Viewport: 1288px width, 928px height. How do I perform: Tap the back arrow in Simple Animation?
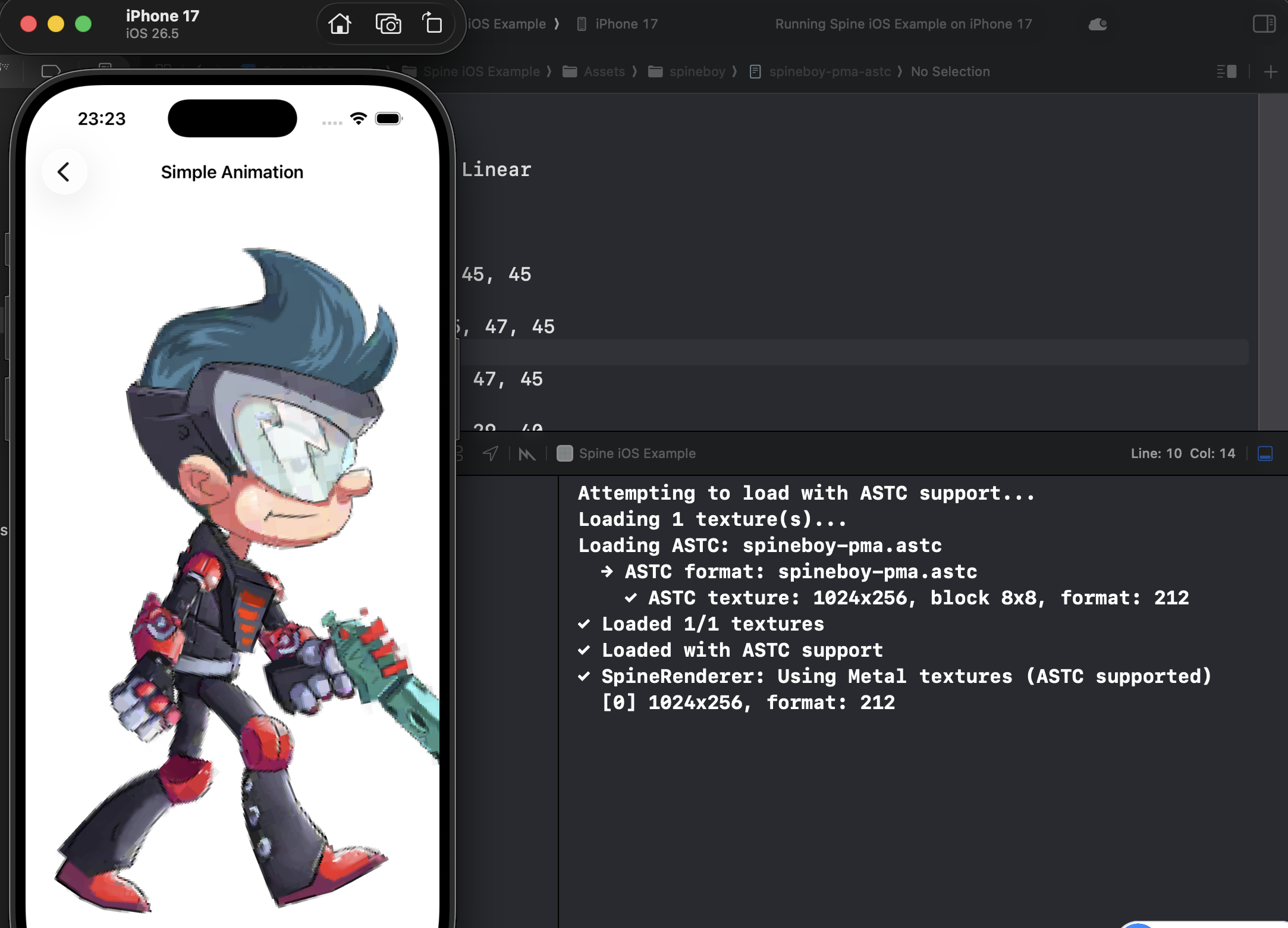(64, 172)
